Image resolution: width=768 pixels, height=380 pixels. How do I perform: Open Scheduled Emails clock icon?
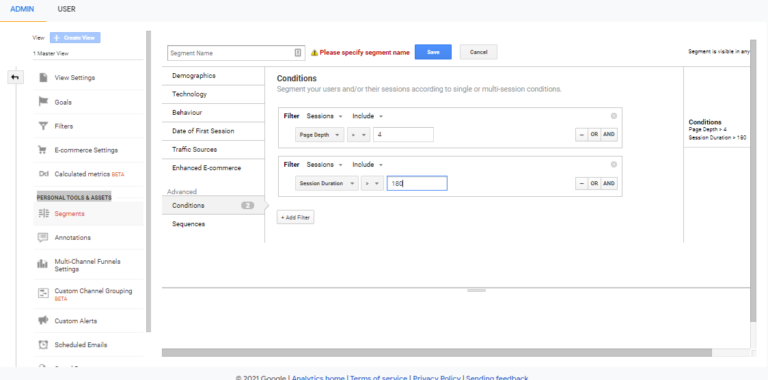point(43,345)
